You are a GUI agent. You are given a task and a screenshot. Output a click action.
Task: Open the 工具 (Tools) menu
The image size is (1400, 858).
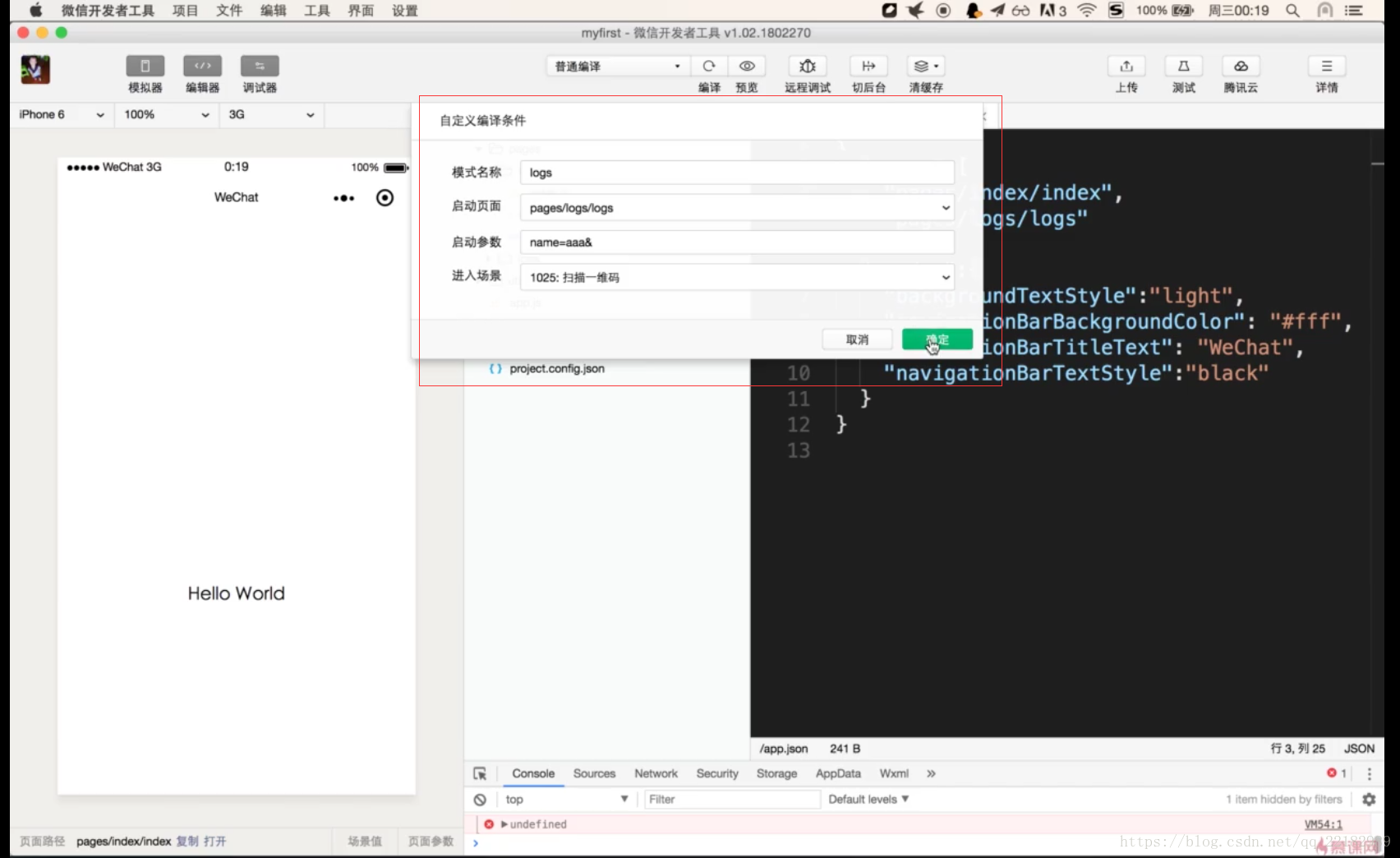pos(316,11)
